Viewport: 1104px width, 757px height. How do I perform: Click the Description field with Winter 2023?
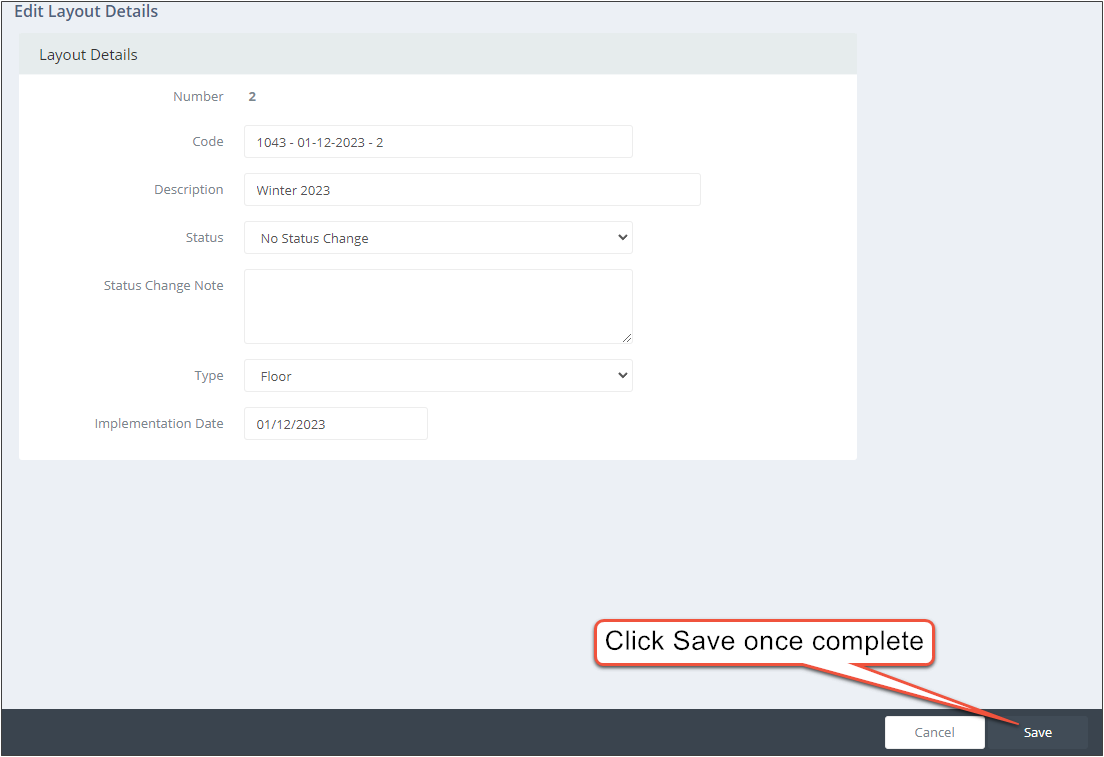pos(472,190)
